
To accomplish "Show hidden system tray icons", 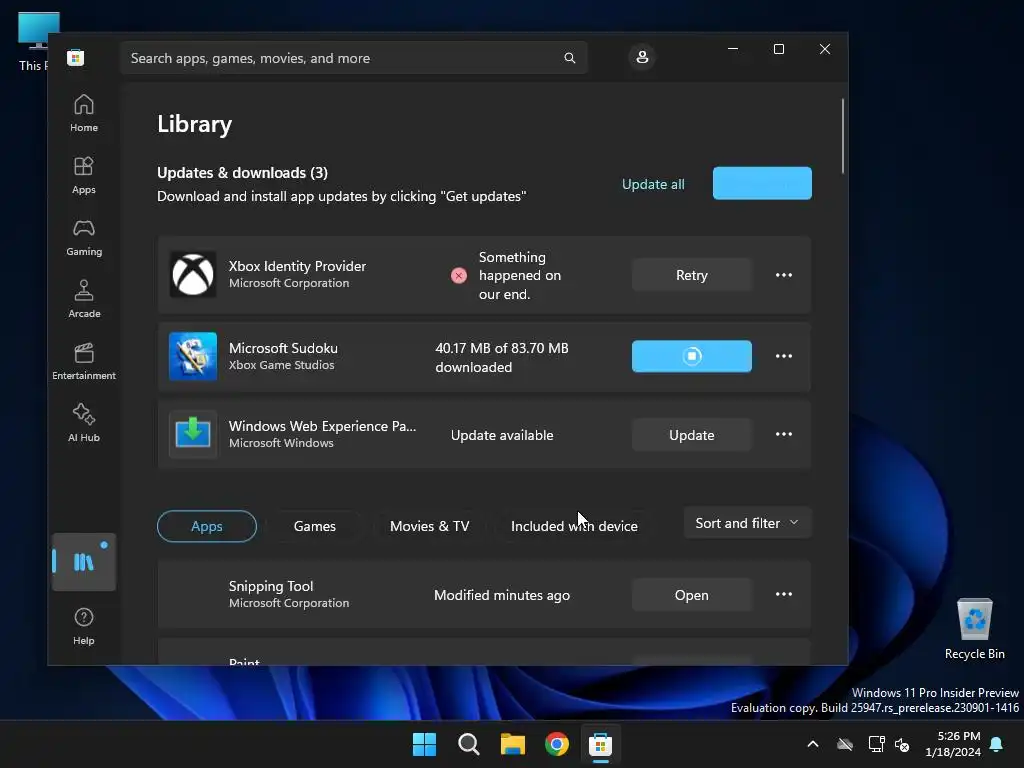I will 813,744.
